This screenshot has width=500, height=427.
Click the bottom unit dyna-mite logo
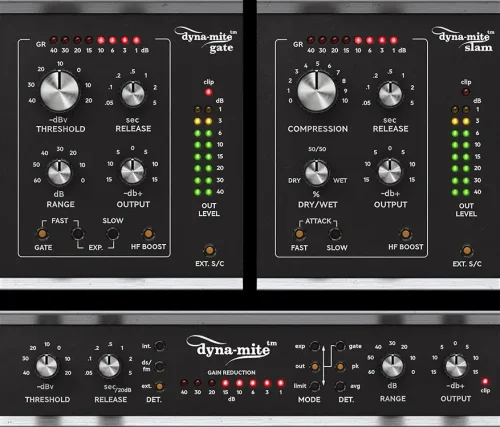232,350
